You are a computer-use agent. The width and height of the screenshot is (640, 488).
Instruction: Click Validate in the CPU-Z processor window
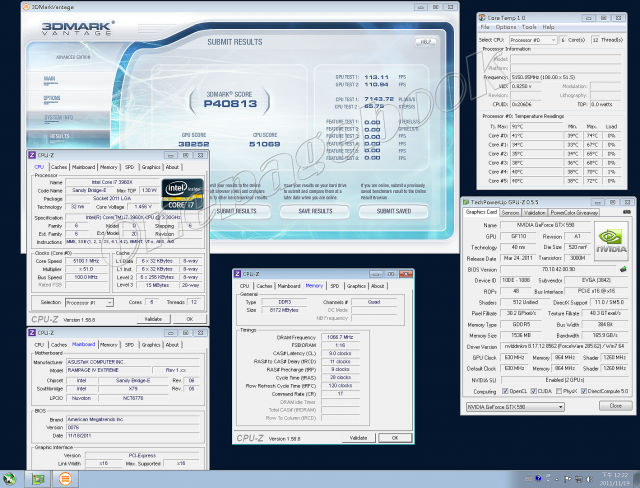[153, 319]
